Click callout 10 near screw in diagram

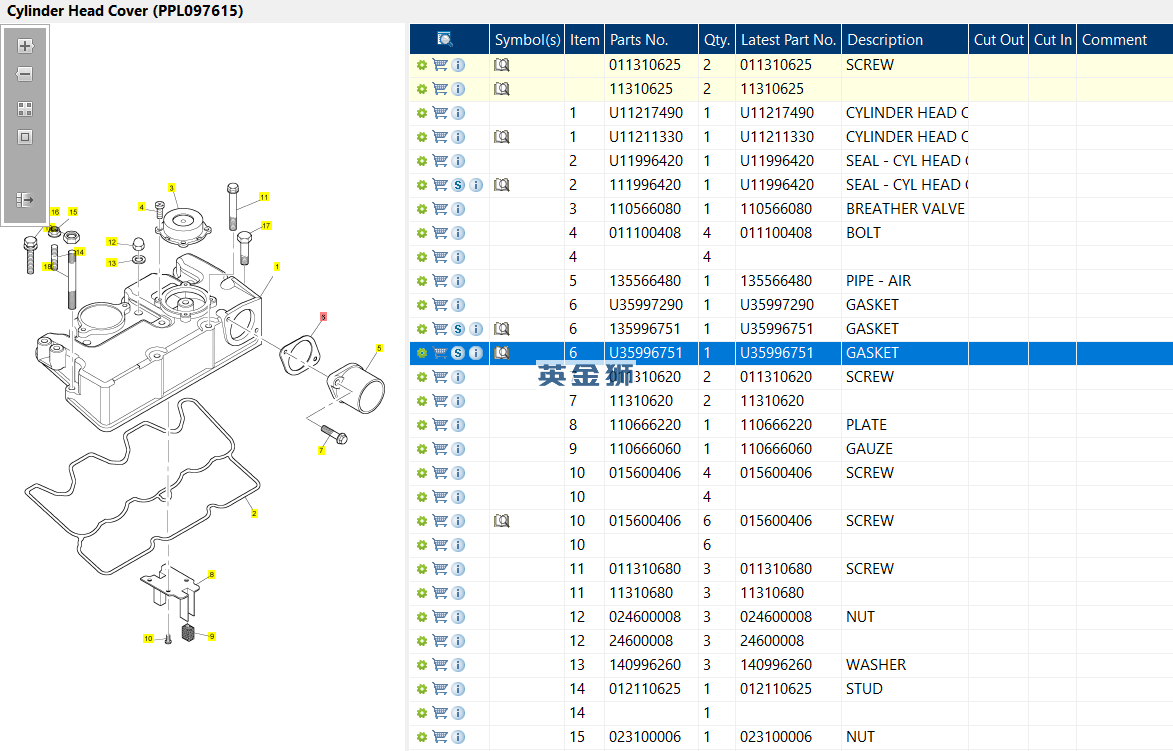coord(148,639)
